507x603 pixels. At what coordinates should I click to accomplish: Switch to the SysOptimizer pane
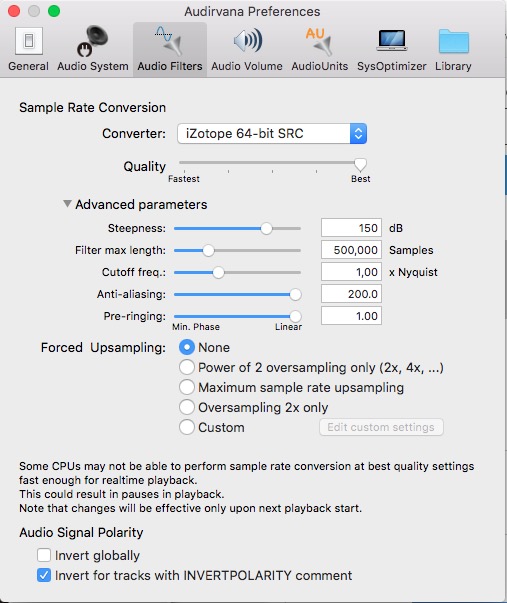392,49
